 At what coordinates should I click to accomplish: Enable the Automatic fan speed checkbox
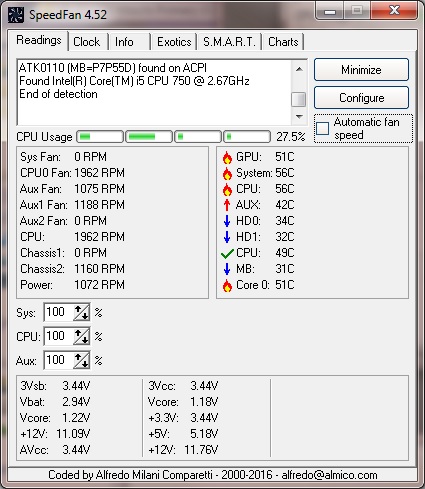click(322, 128)
